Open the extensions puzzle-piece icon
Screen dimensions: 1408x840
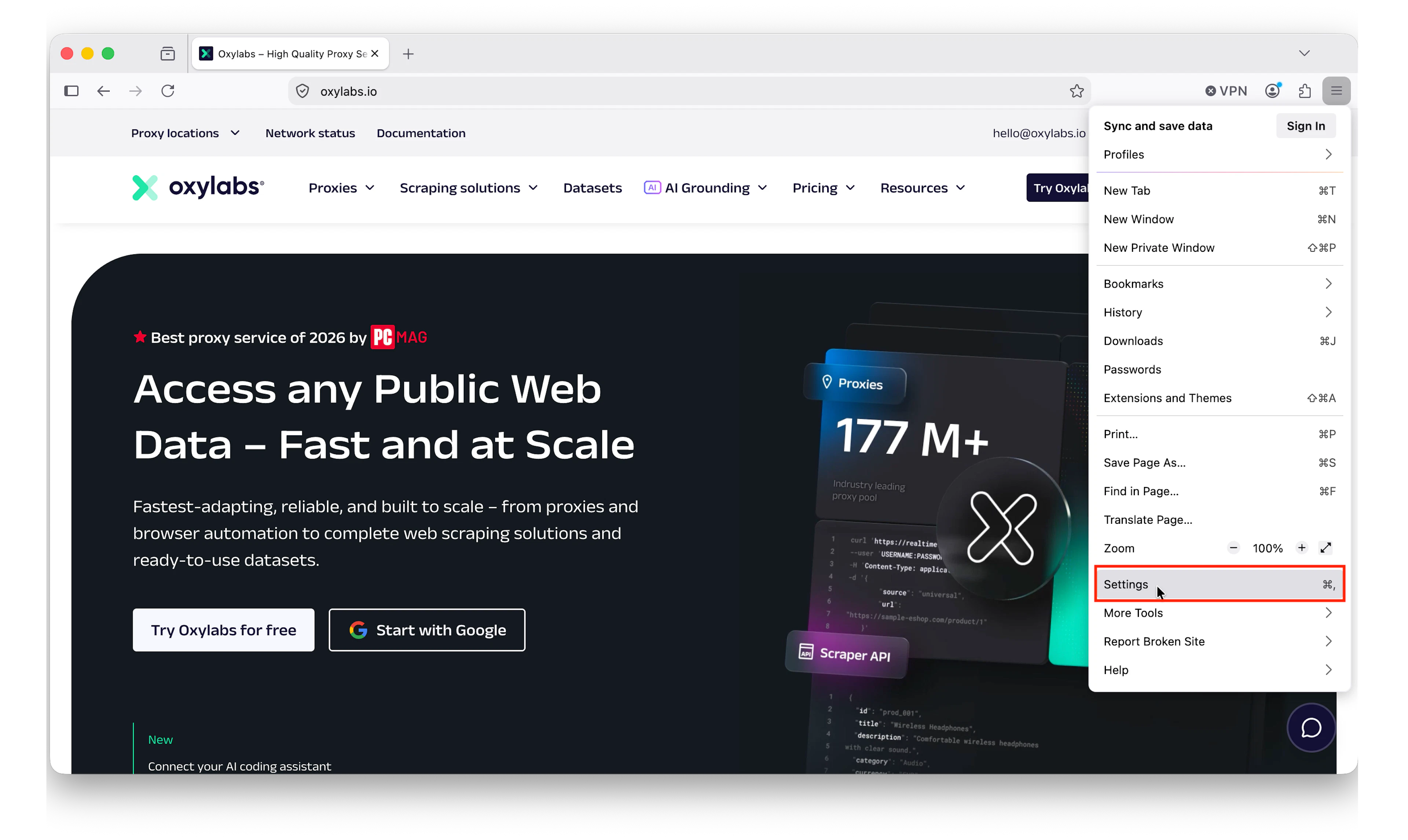(x=1305, y=91)
